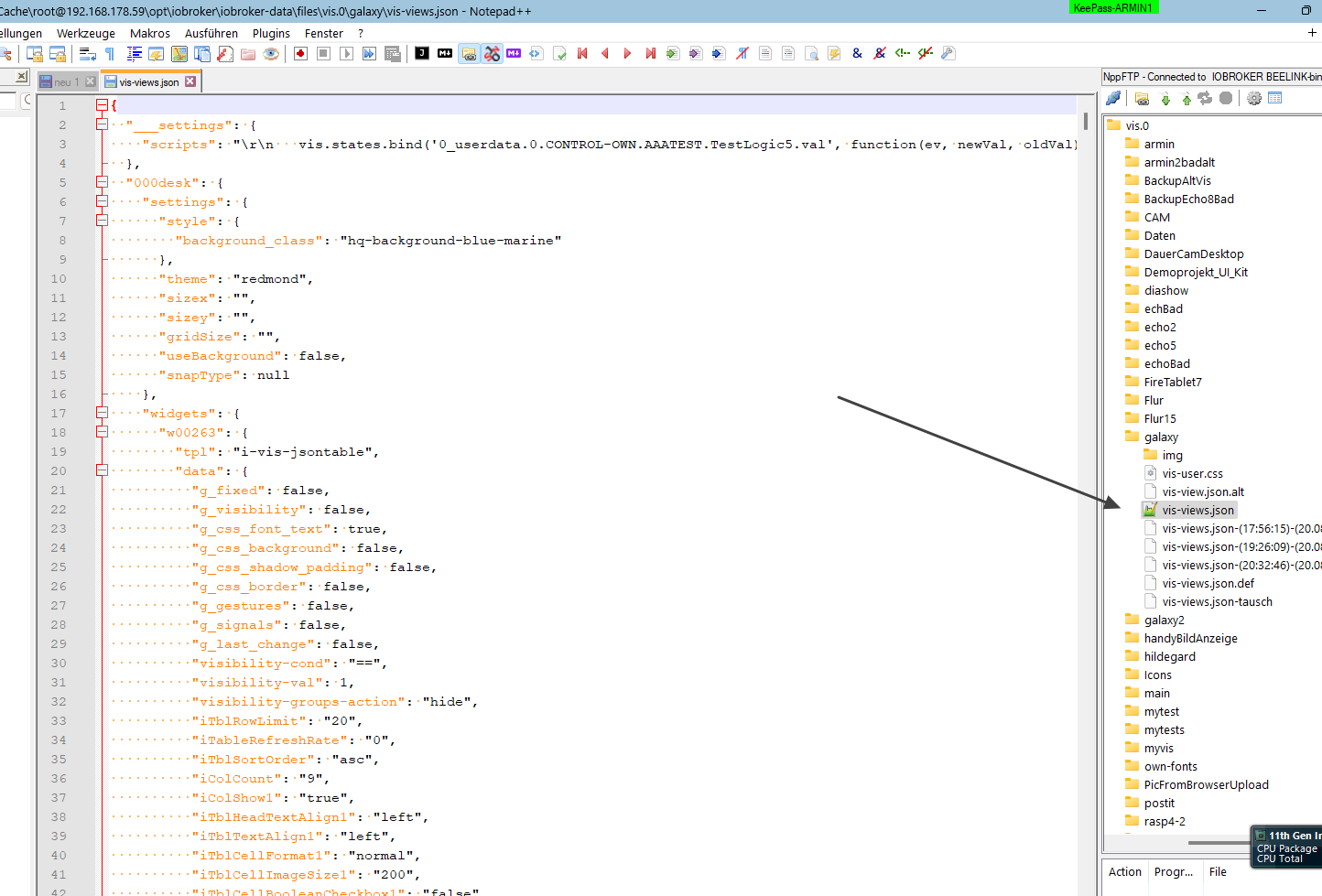Image resolution: width=1322 pixels, height=896 pixels.
Task: Collapse the style fold on line 7
Action: [x=103, y=221]
